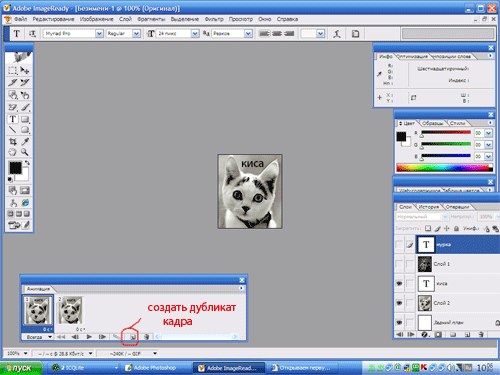Delete frame trash icon in Animation palette
The width and height of the screenshot is (500, 375).
point(146,337)
